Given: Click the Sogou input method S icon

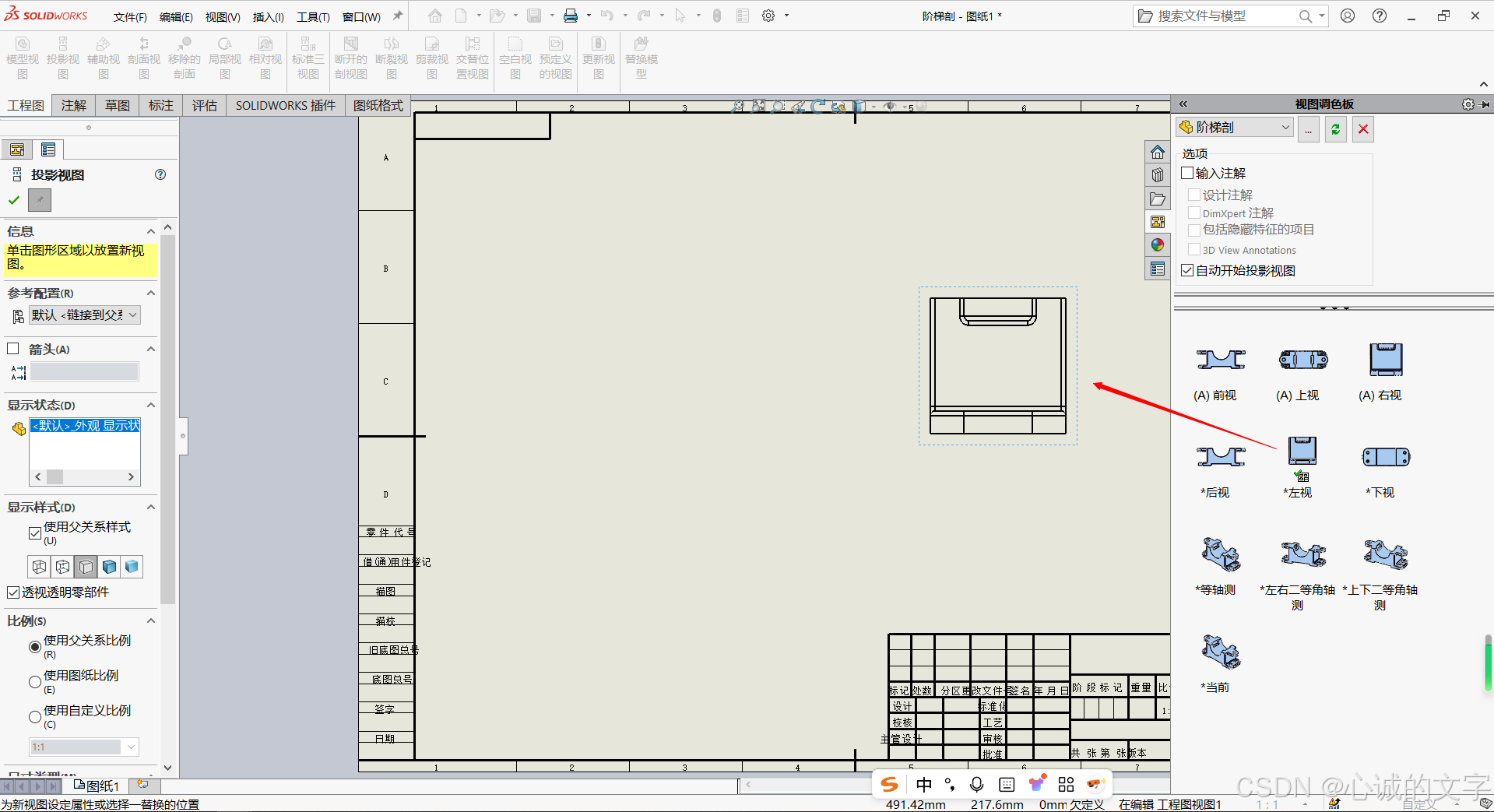Looking at the screenshot, I should pos(889,784).
